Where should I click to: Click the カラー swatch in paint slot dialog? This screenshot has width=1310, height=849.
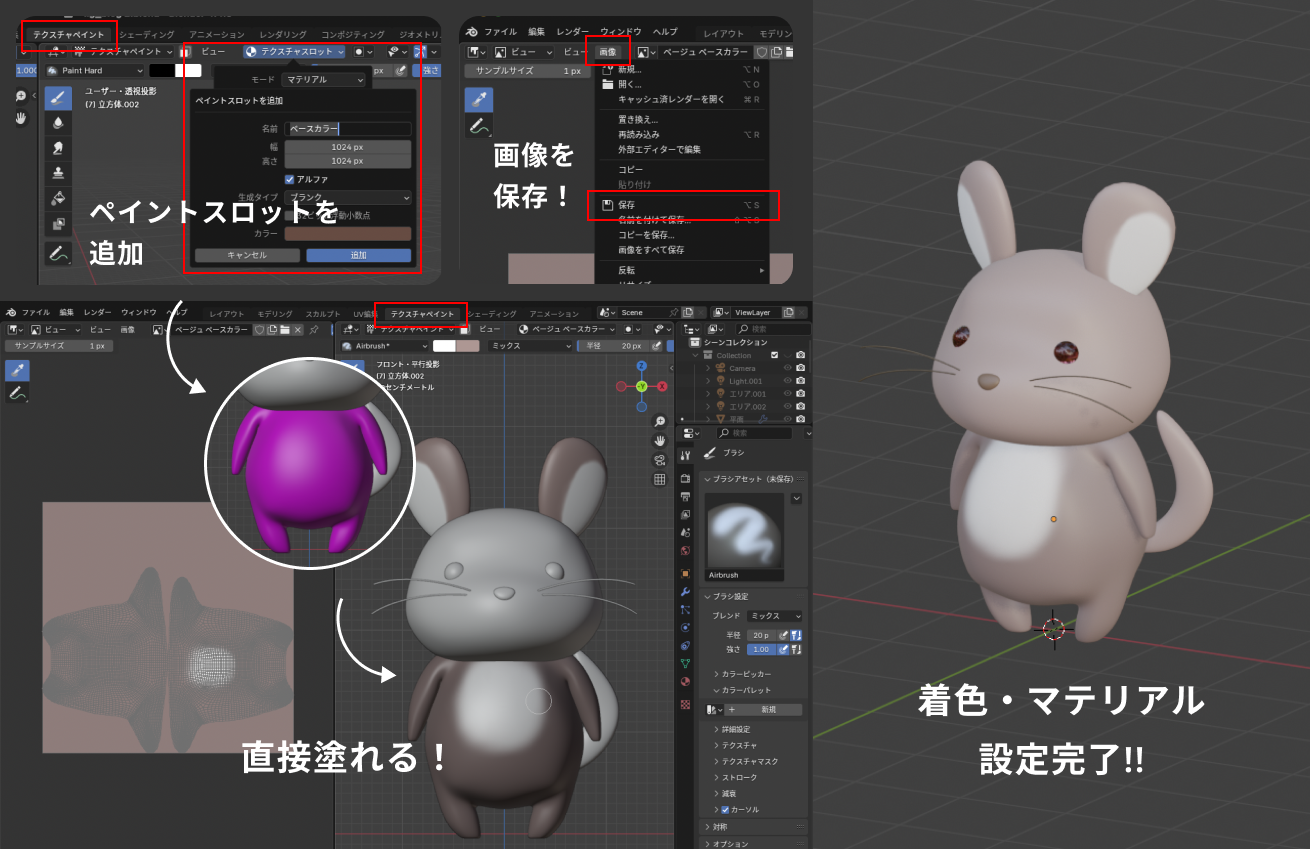click(x=348, y=233)
